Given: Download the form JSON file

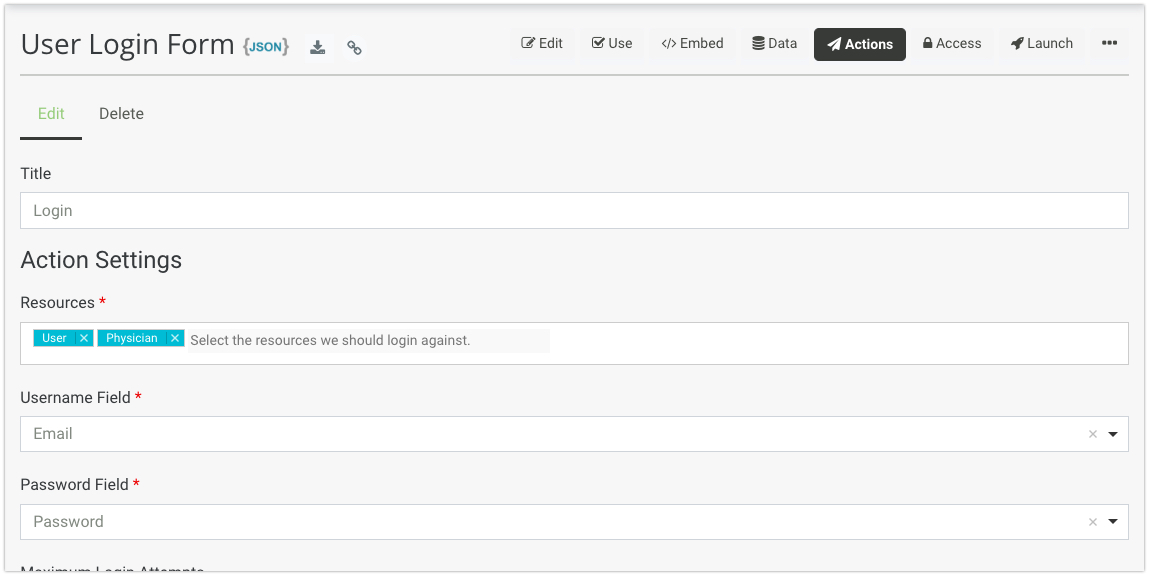Looking at the screenshot, I should coord(317,47).
